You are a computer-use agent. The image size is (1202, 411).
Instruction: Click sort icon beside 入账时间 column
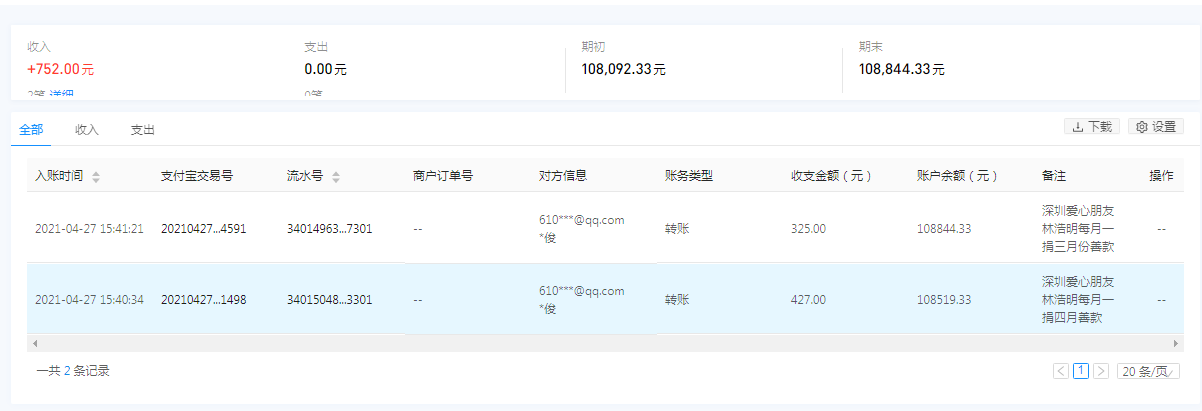point(96,177)
